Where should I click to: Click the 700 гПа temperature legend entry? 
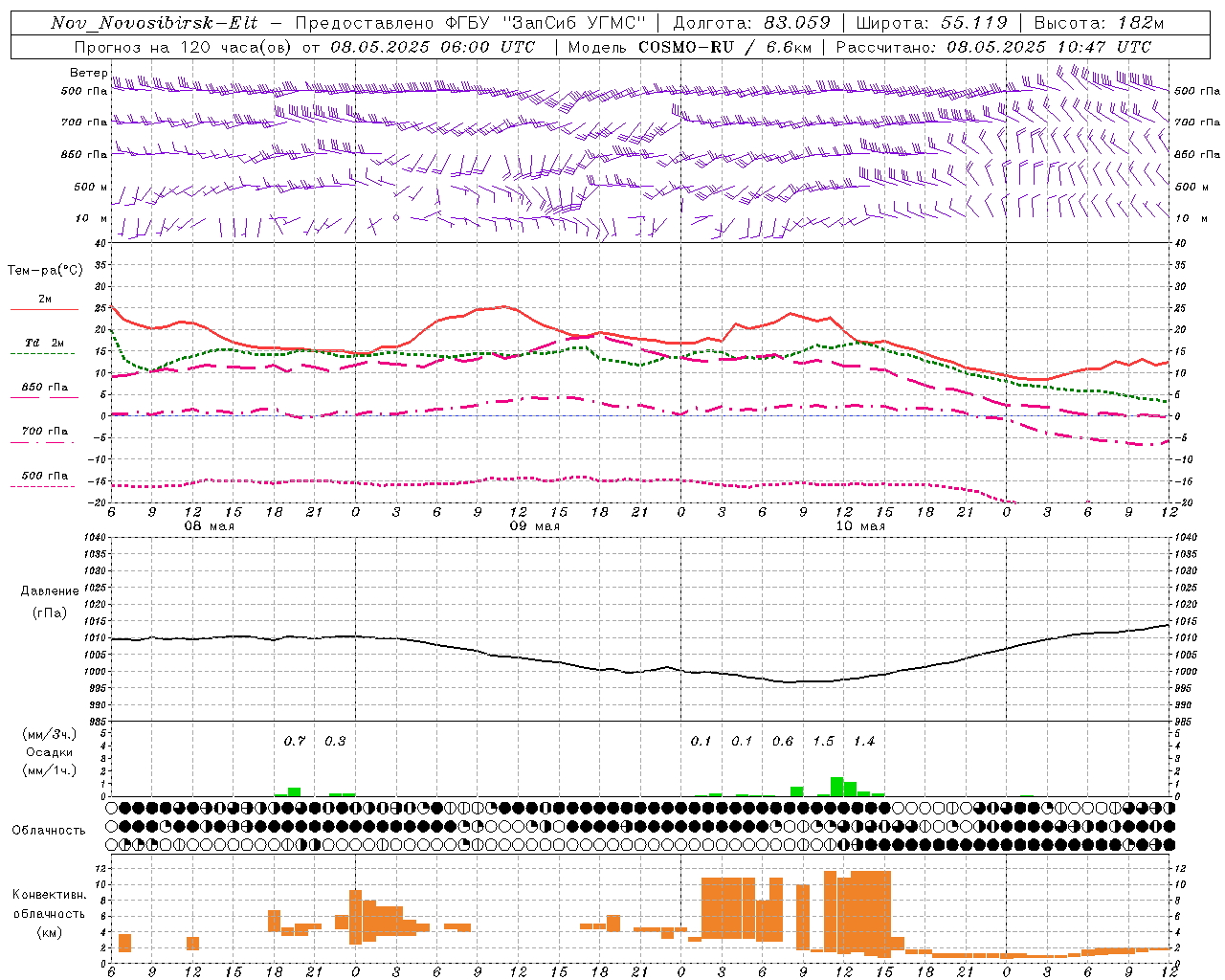44,432
